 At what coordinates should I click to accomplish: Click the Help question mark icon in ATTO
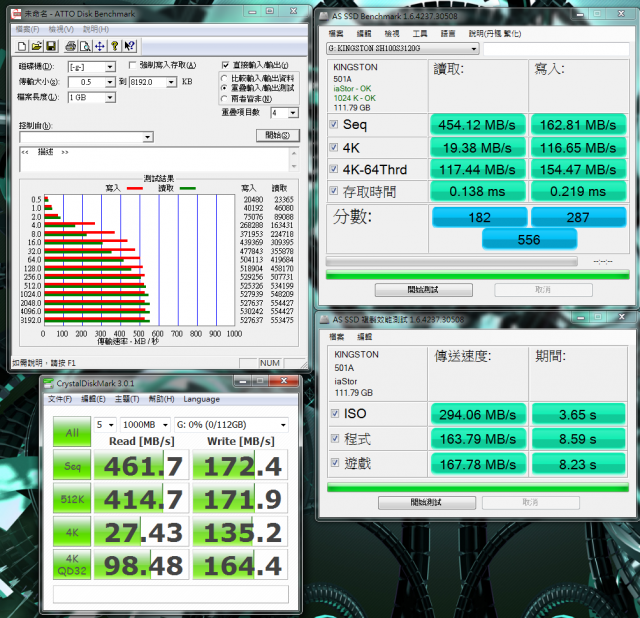pos(115,46)
